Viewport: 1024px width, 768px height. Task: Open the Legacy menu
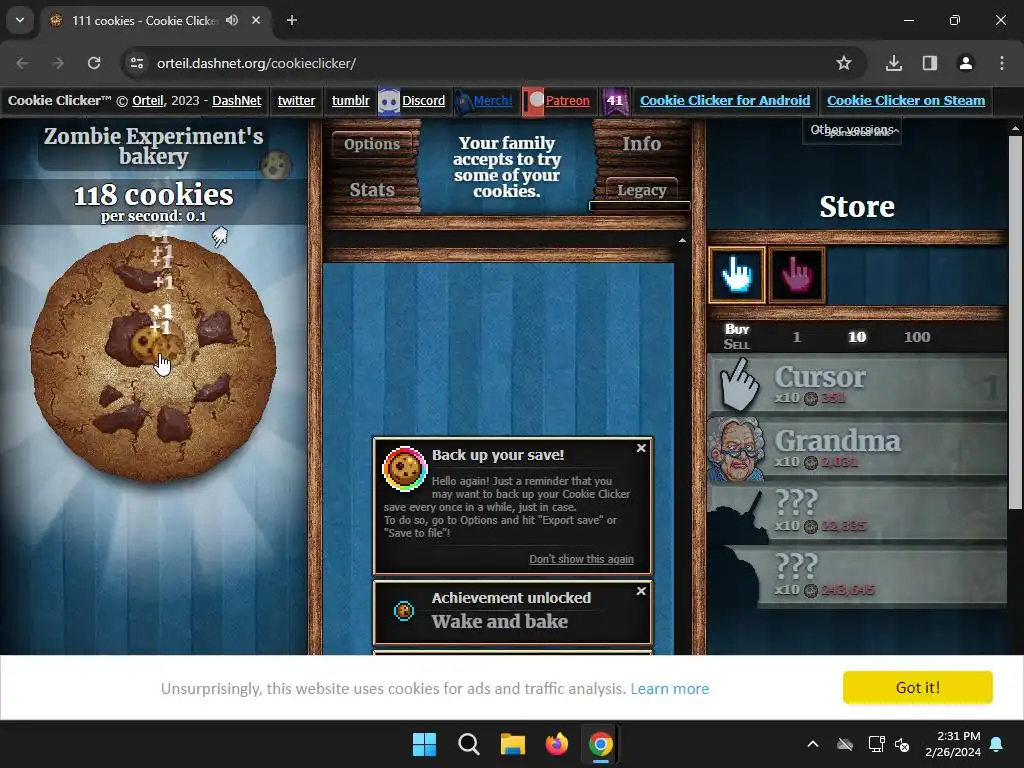(x=641, y=189)
